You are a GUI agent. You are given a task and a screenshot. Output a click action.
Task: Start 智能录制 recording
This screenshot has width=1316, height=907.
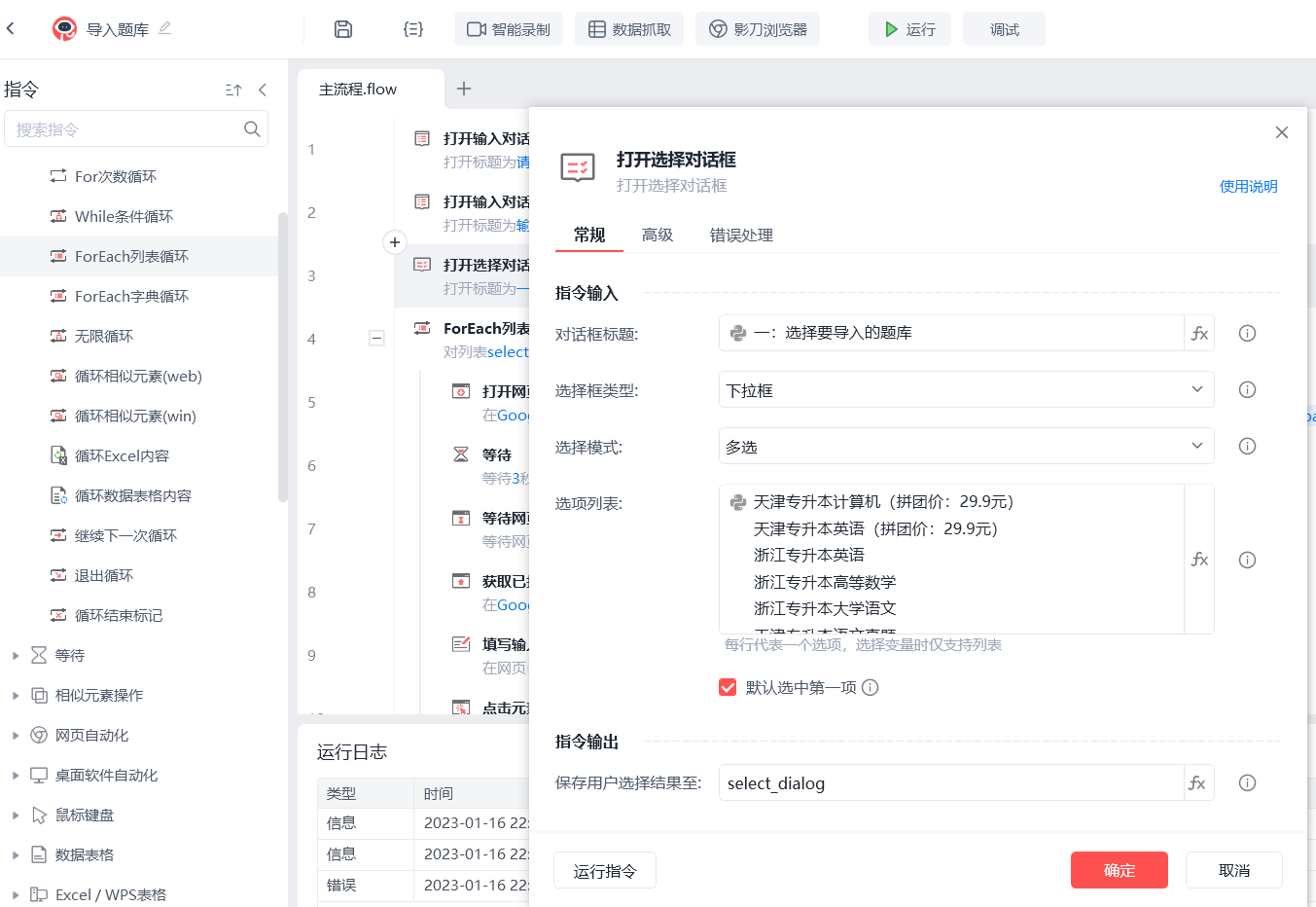tap(509, 29)
